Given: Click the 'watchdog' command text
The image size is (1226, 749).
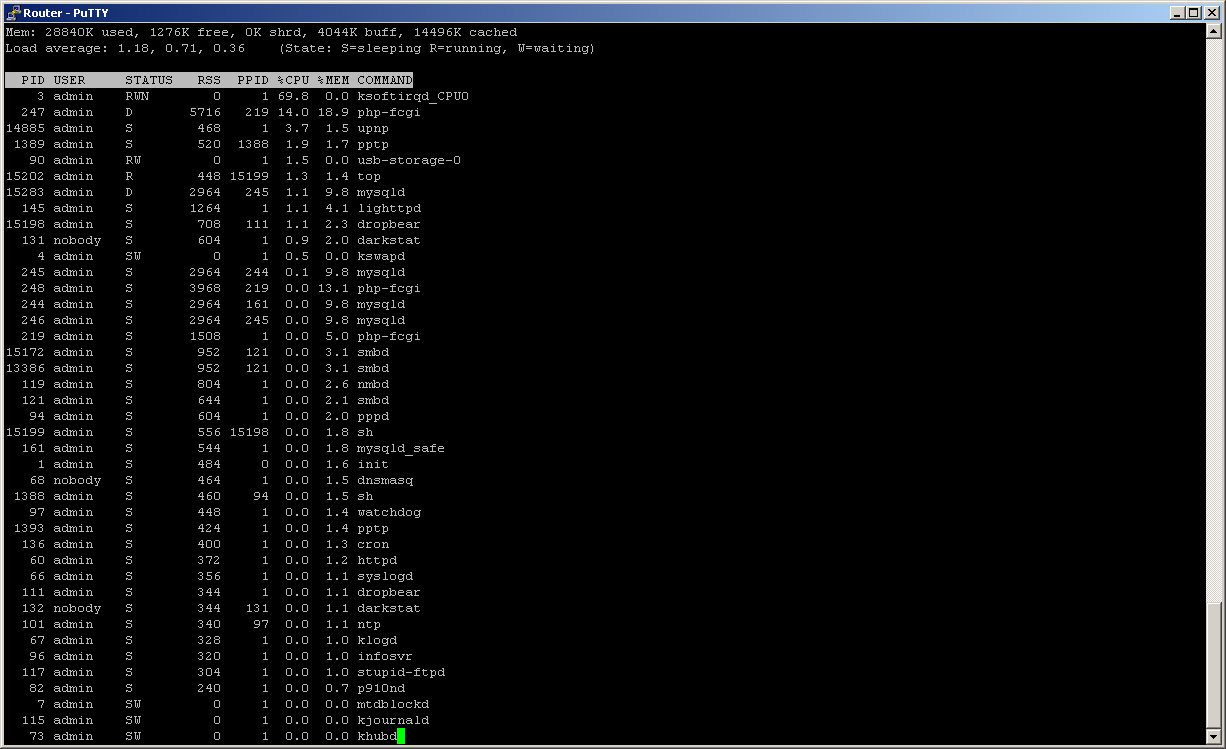Looking at the screenshot, I should click(389, 512).
